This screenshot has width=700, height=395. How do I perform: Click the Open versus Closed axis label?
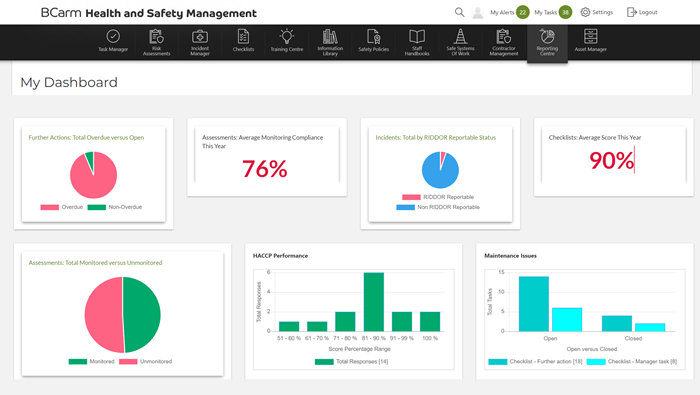click(x=592, y=349)
